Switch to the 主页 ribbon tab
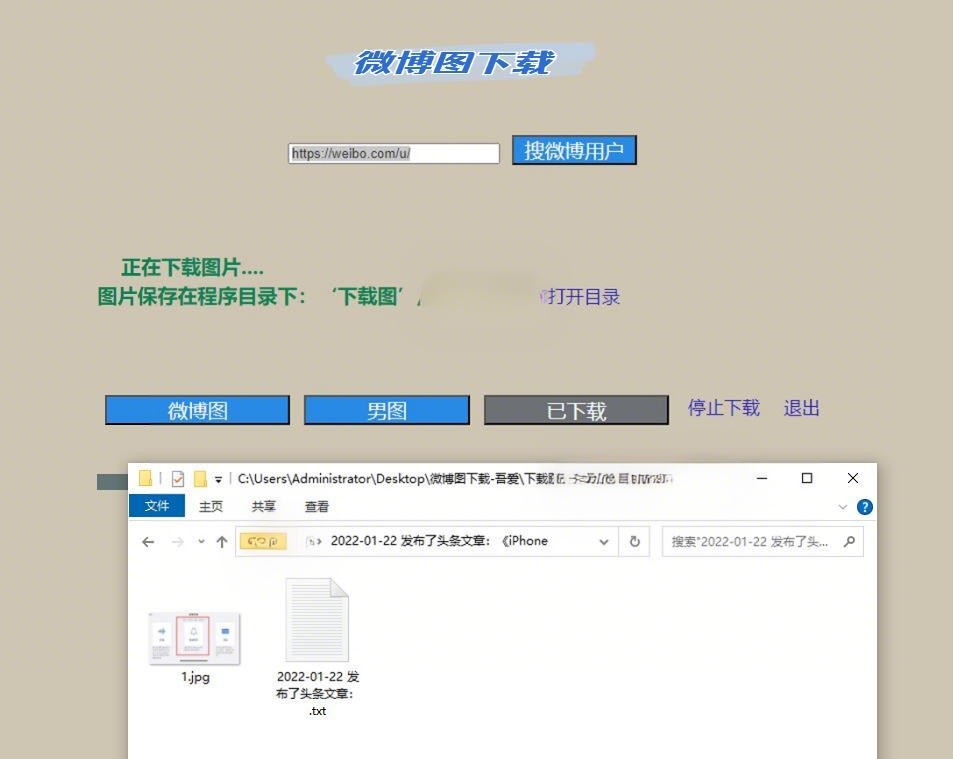Screen dimensions: 953x759 point(211,507)
